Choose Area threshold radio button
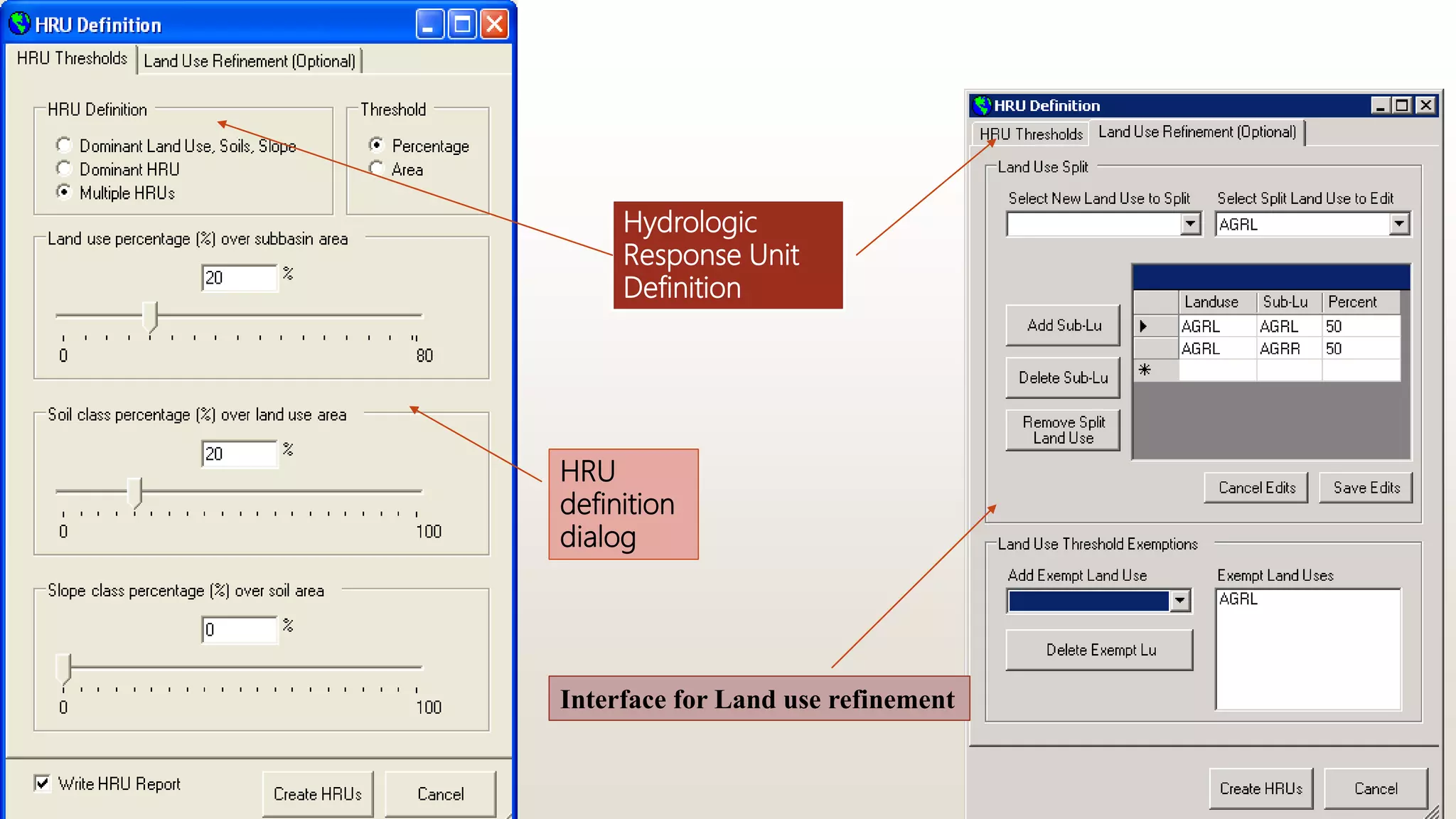 pos(377,169)
